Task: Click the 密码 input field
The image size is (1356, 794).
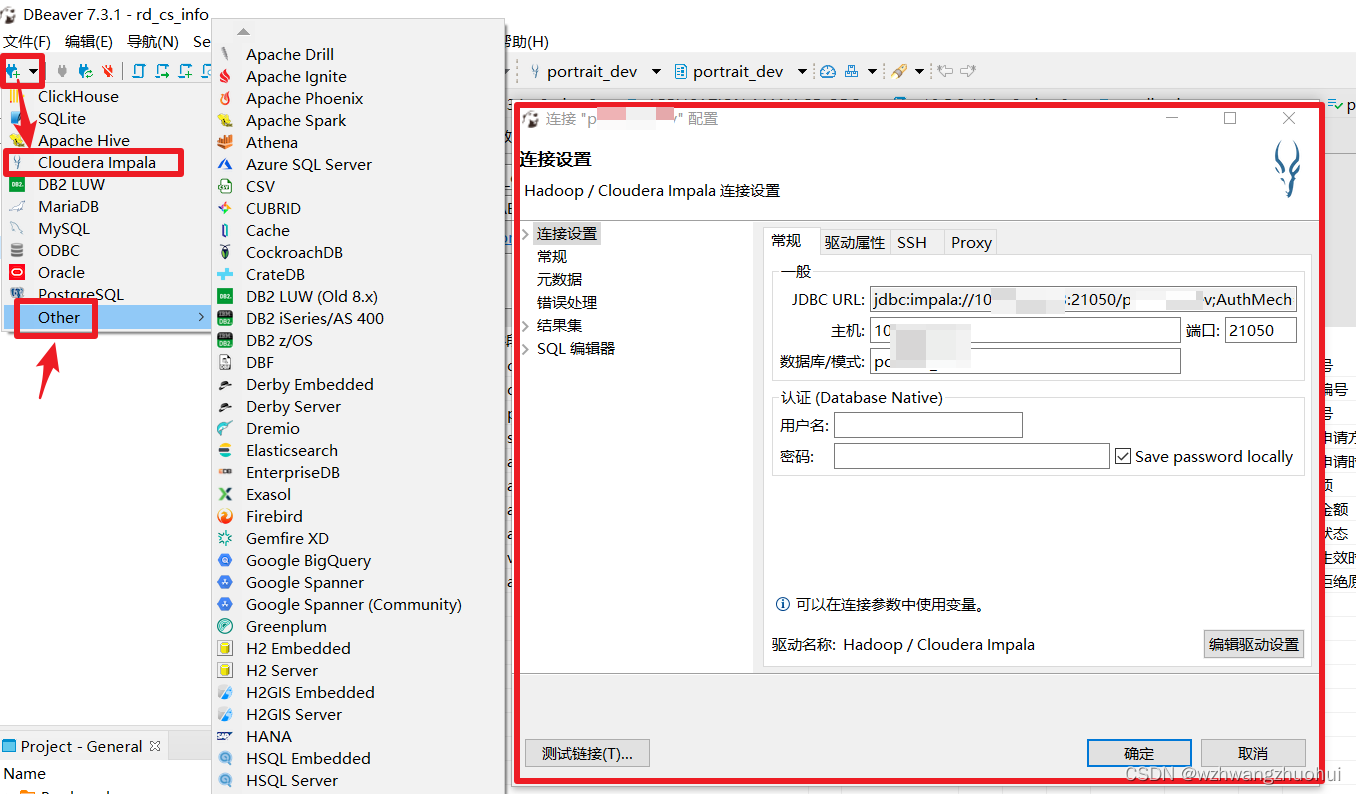Action: 971,456
